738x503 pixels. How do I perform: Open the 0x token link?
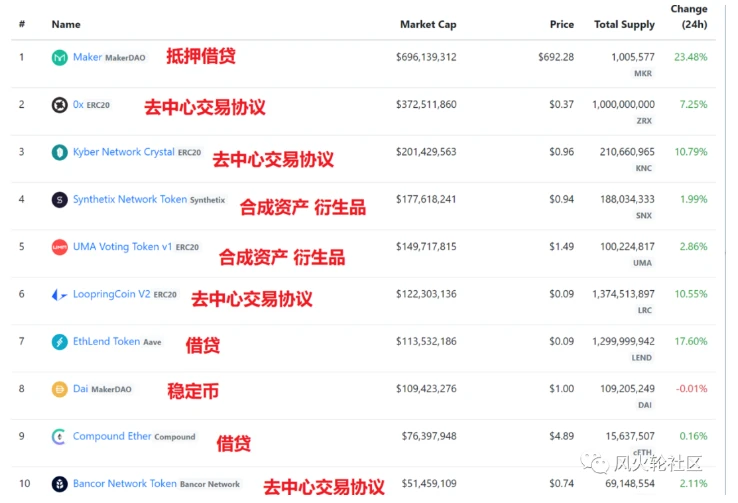(x=78, y=104)
